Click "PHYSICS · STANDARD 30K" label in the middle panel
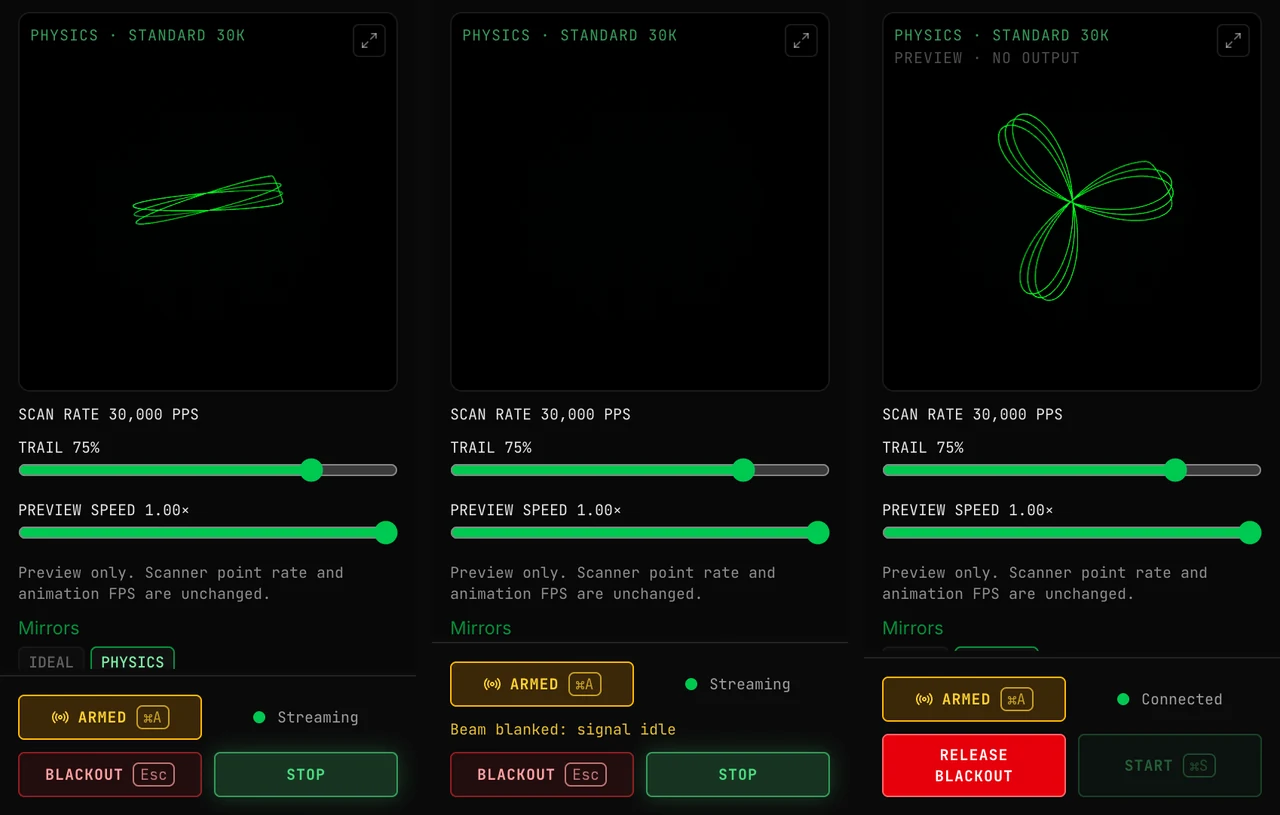 (x=570, y=36)
